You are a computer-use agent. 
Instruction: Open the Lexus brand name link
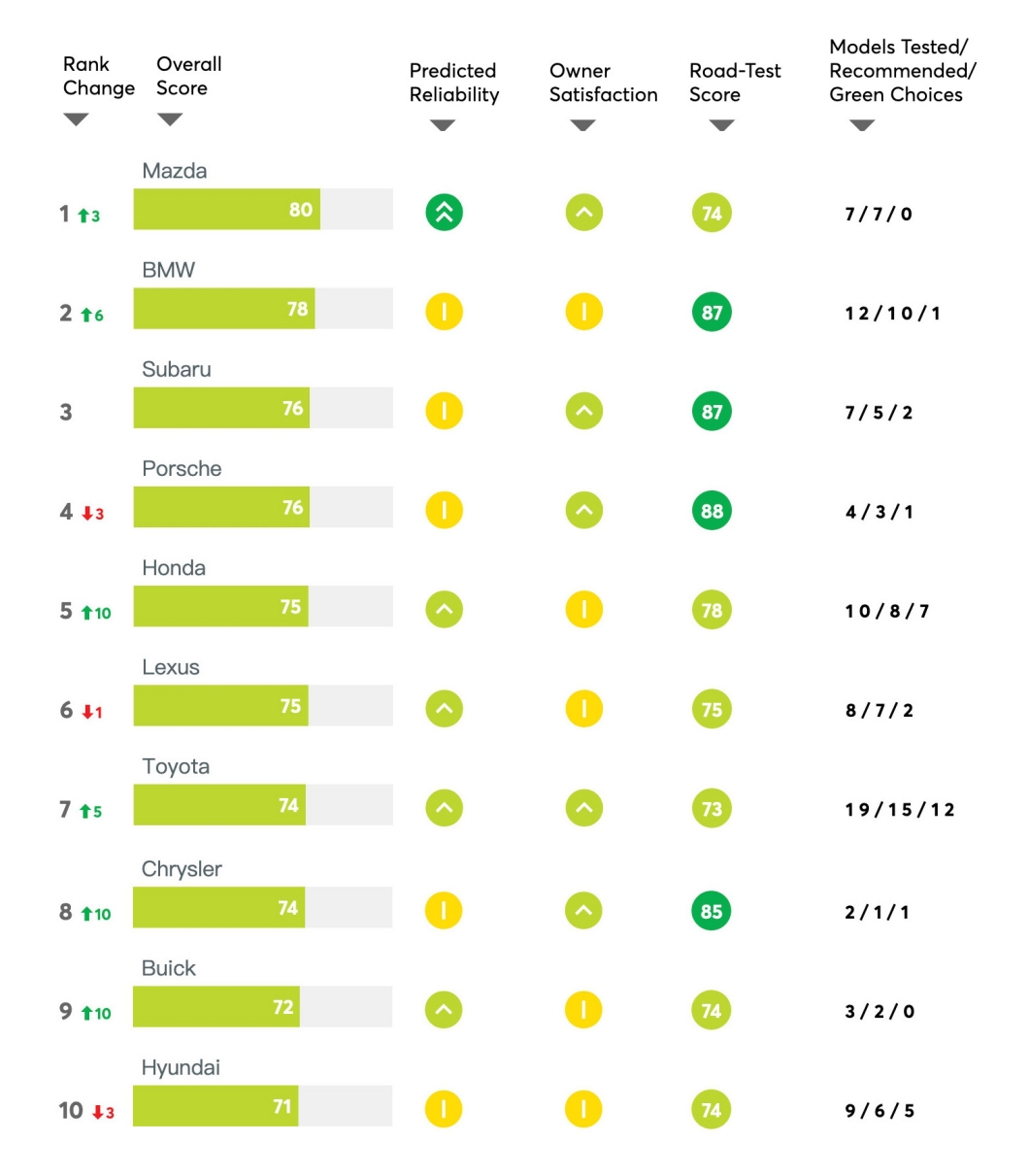click(x=171, y=667)
